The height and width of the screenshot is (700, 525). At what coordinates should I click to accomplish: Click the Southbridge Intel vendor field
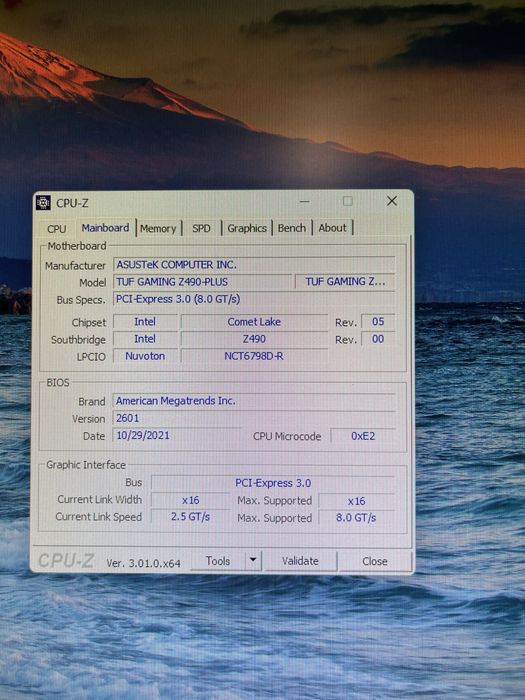(x=145, y=339)
